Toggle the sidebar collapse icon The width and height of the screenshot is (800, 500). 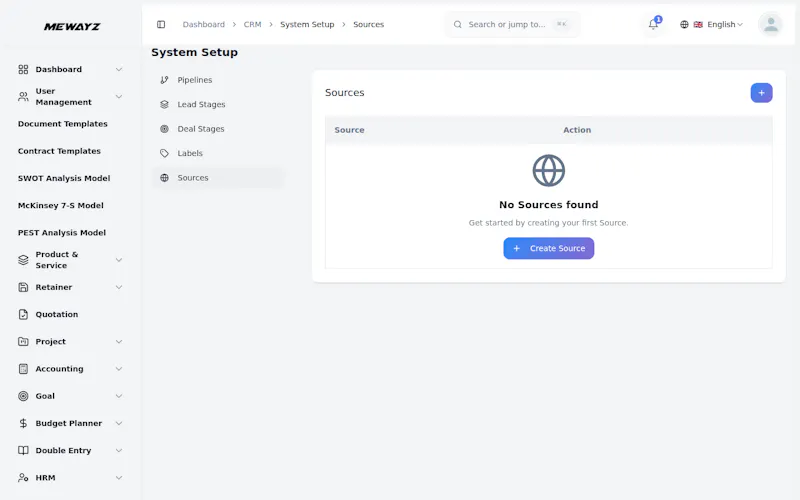tap(161, 24)
